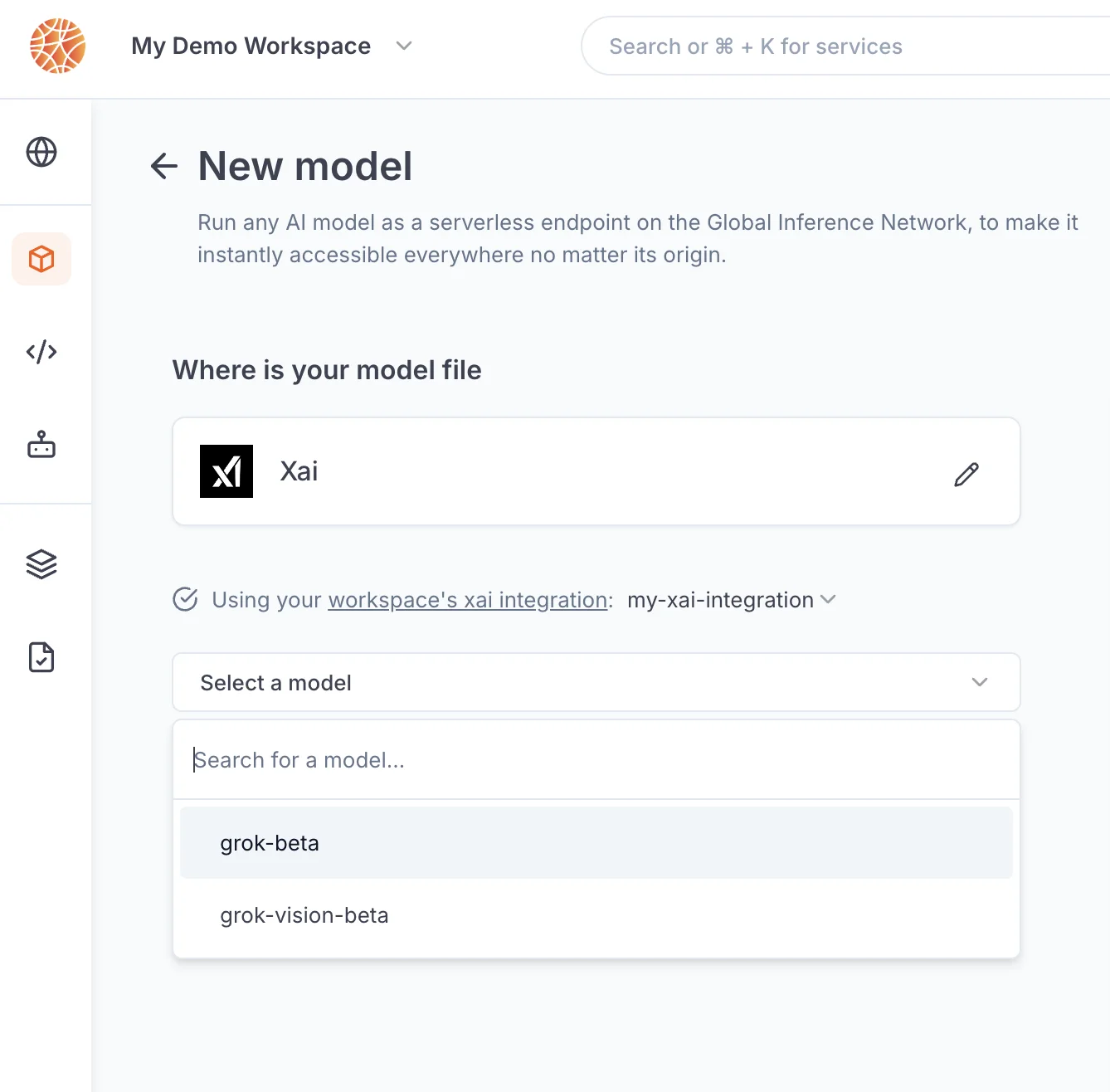Viewport: 1110px width, 1092px height.
Task: Click the orange workspace logo
Action: 57,46
